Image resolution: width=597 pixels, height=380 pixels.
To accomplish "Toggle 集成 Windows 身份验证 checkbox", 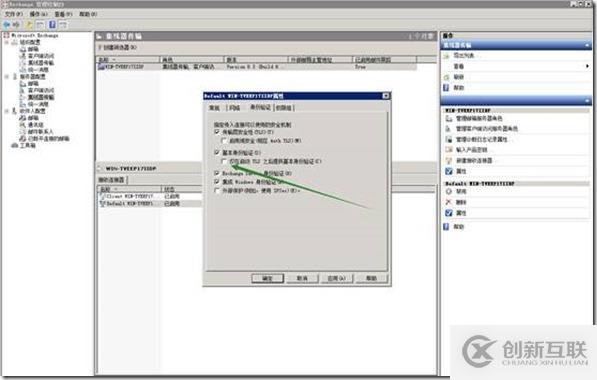I will (217, 182).
